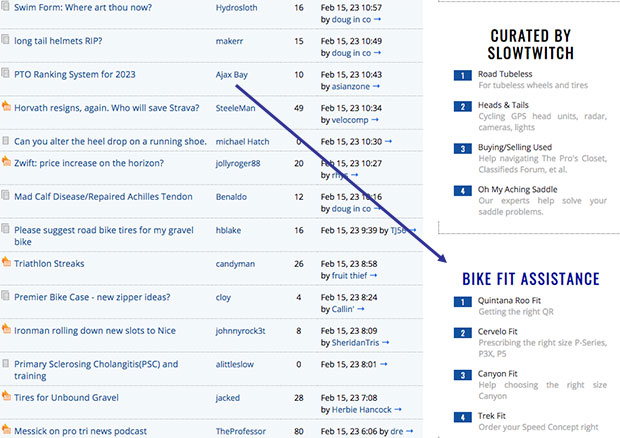Click the hot-thread icon beside Tires for Unbound Gravel
The height and width of the screenshot is (438, 620).
pyautogui.click(x=7, y=397)
